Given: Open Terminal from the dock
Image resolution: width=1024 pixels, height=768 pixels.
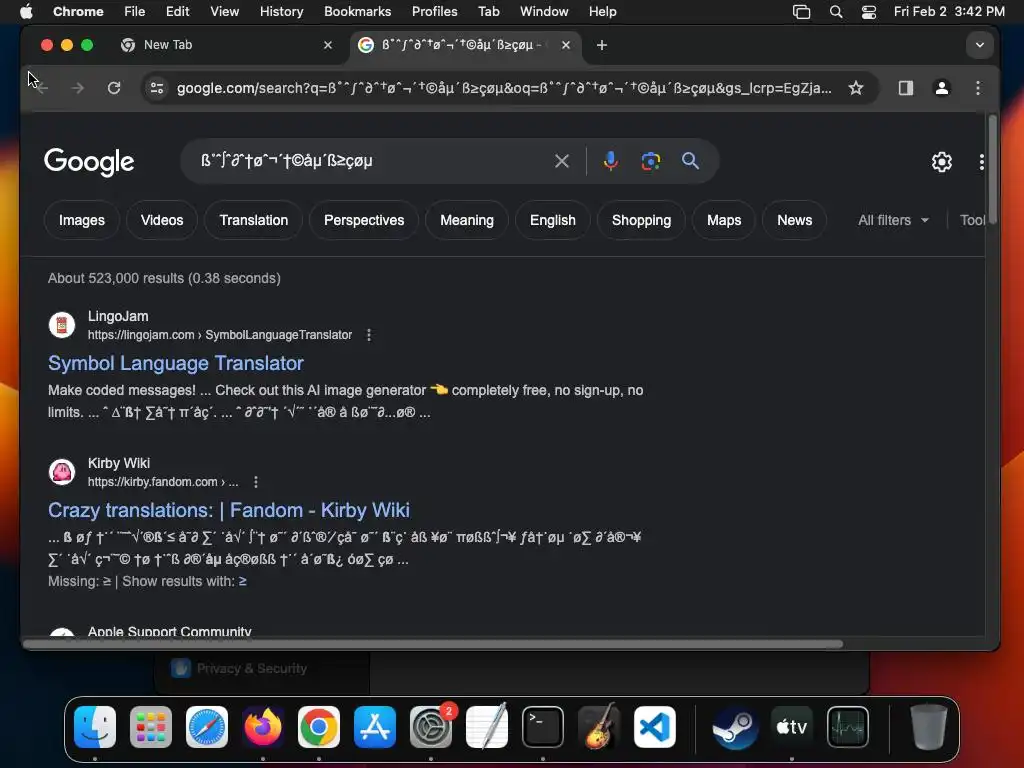Looking at the screenshot, I should point(543,727).
